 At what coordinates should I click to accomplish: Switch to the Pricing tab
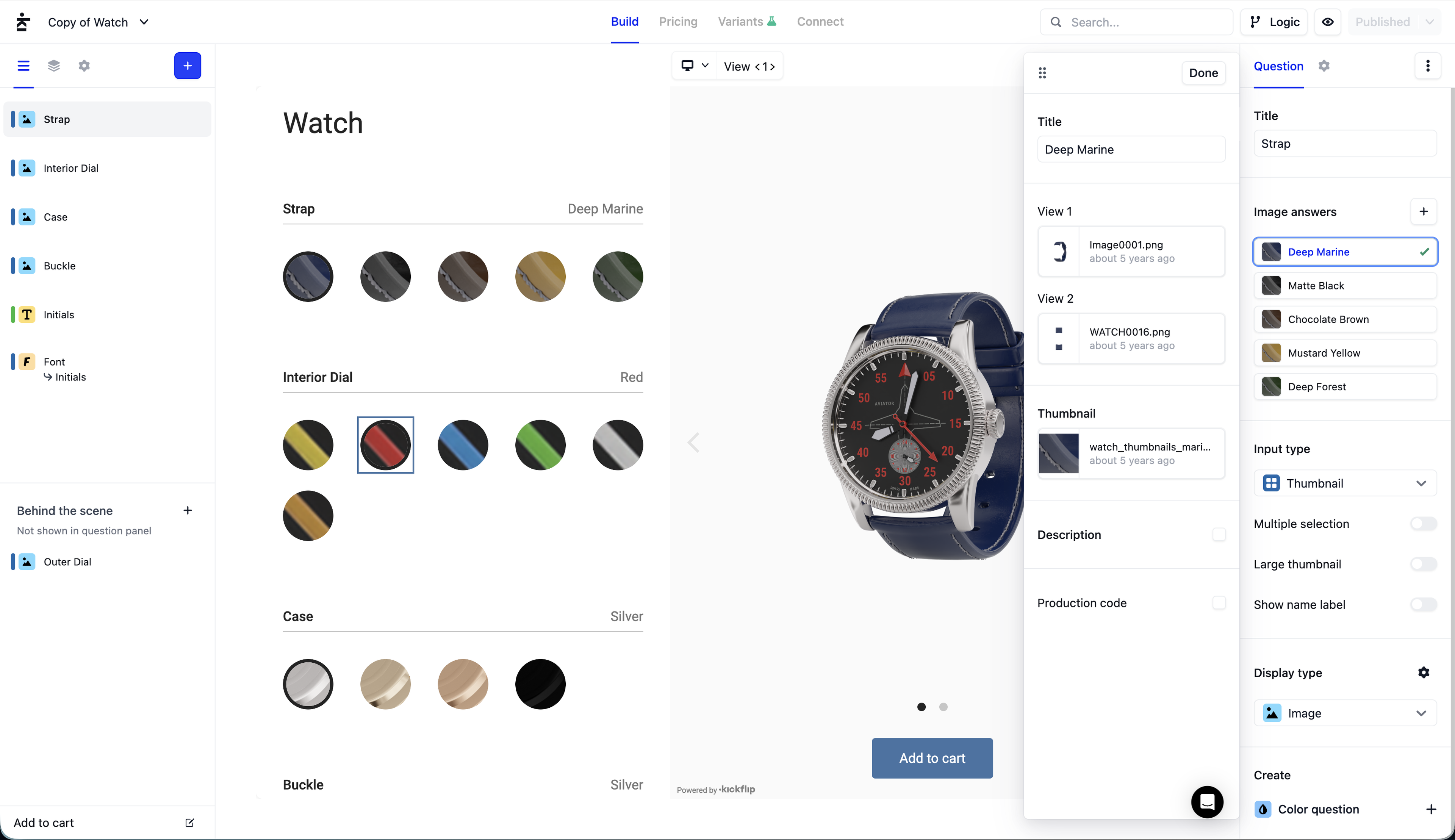pyautogui.click(x=678, y=22)
